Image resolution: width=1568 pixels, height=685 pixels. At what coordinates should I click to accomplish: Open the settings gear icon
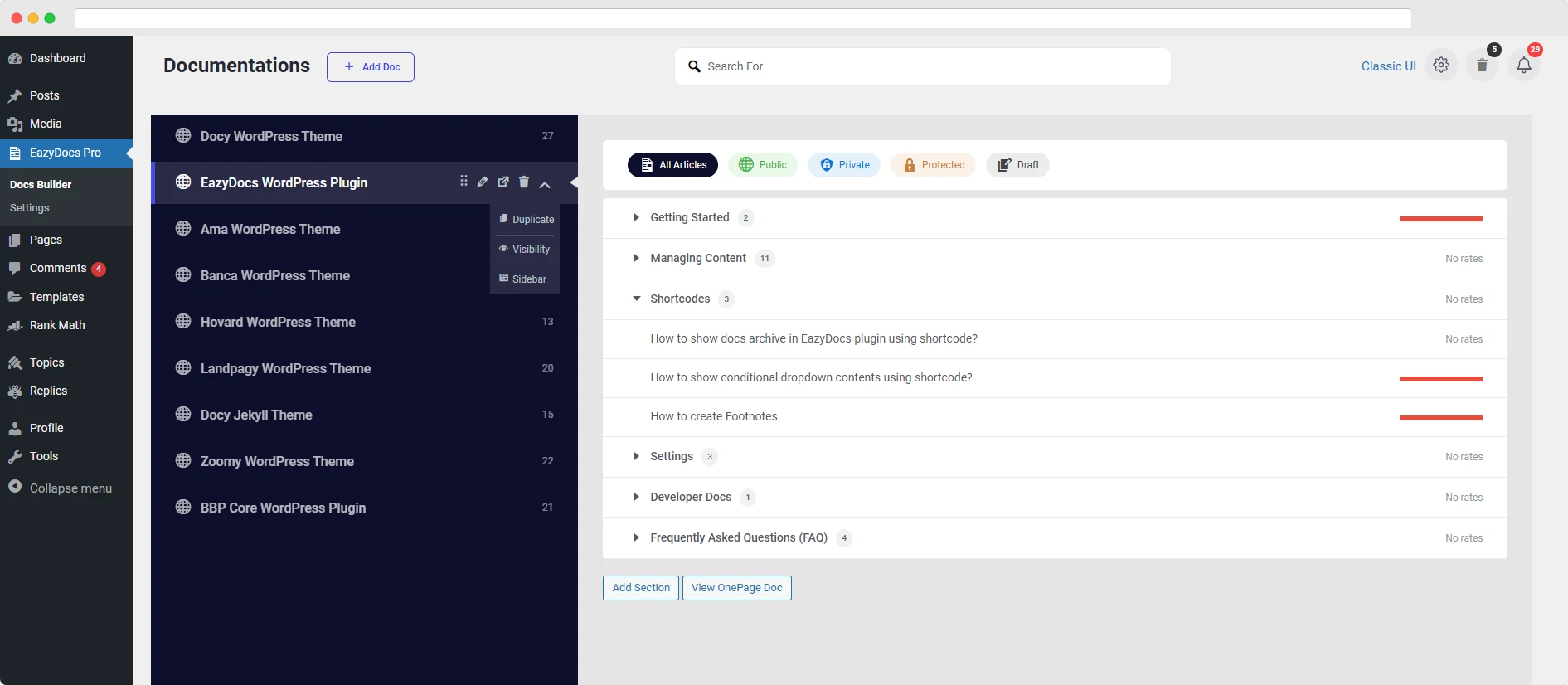(1441, 65)
